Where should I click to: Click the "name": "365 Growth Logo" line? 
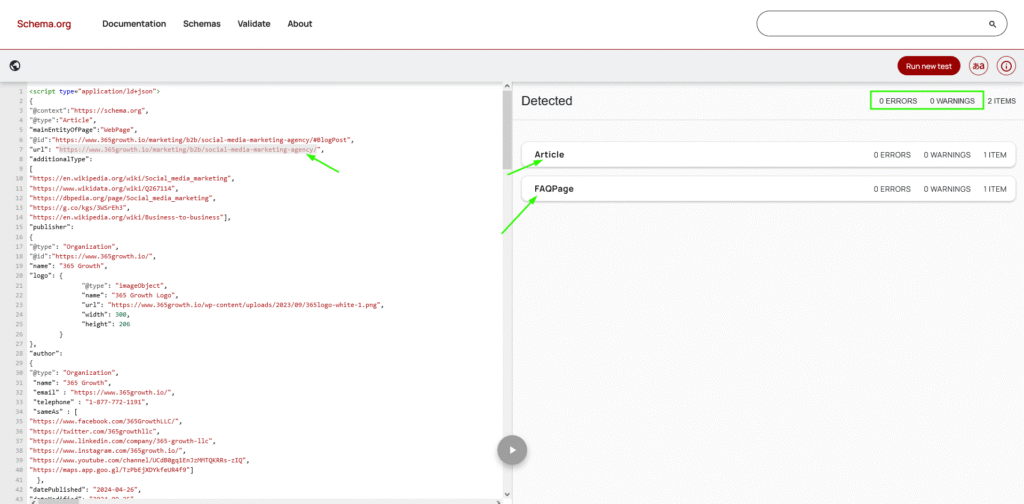pos(129,295)
